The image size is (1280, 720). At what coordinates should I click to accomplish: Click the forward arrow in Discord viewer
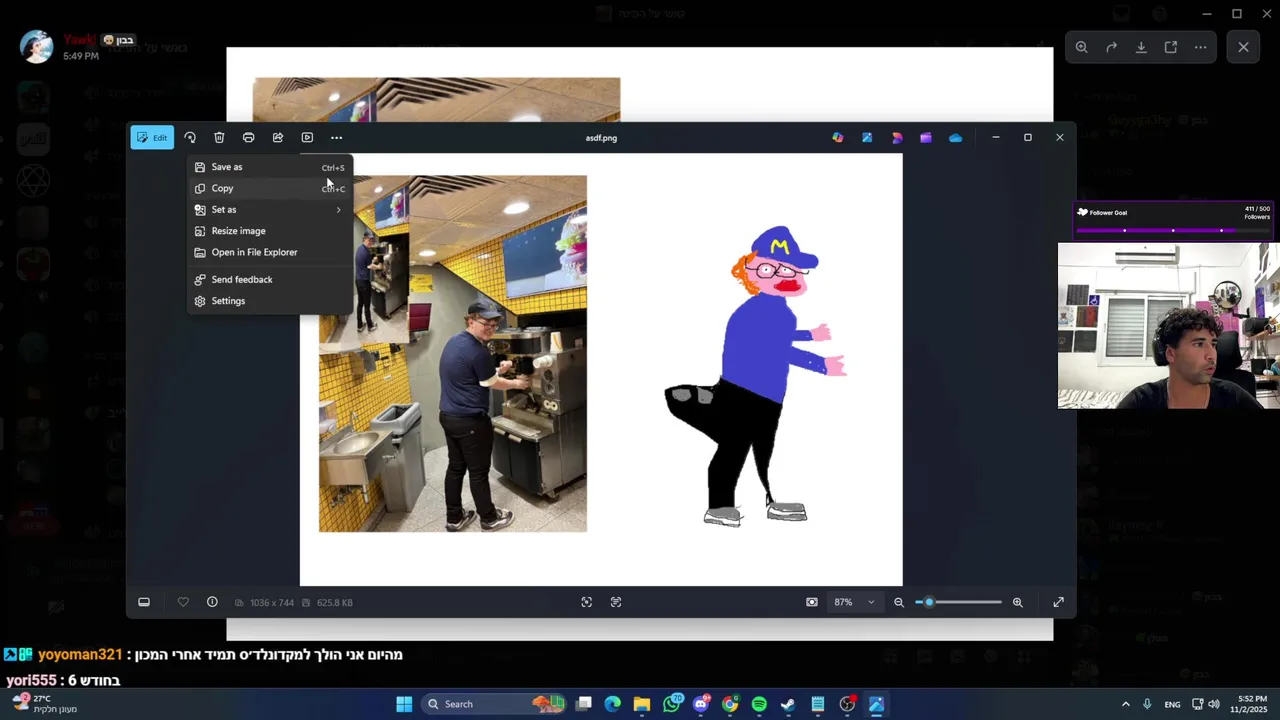coord(1111,47)
